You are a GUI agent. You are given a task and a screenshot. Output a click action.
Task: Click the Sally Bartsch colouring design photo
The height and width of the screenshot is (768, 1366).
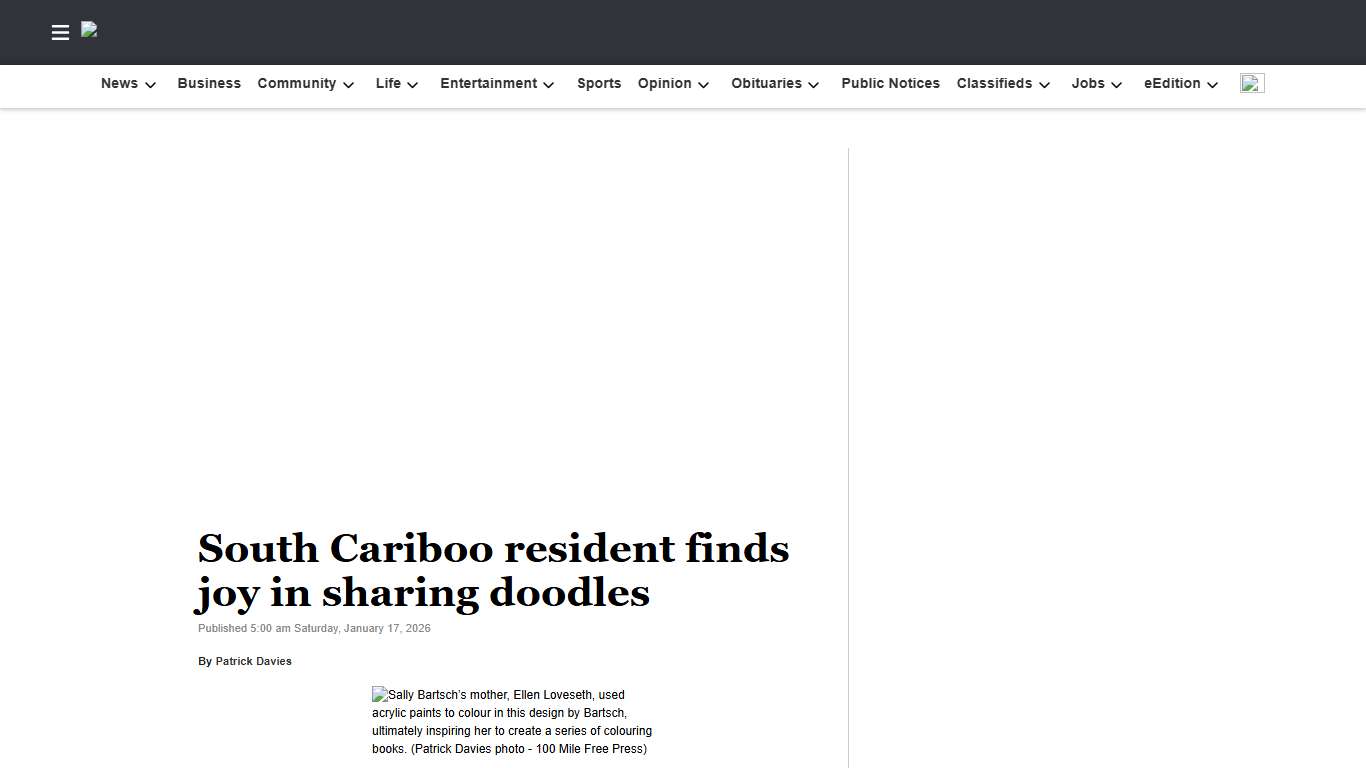point(511,721)
